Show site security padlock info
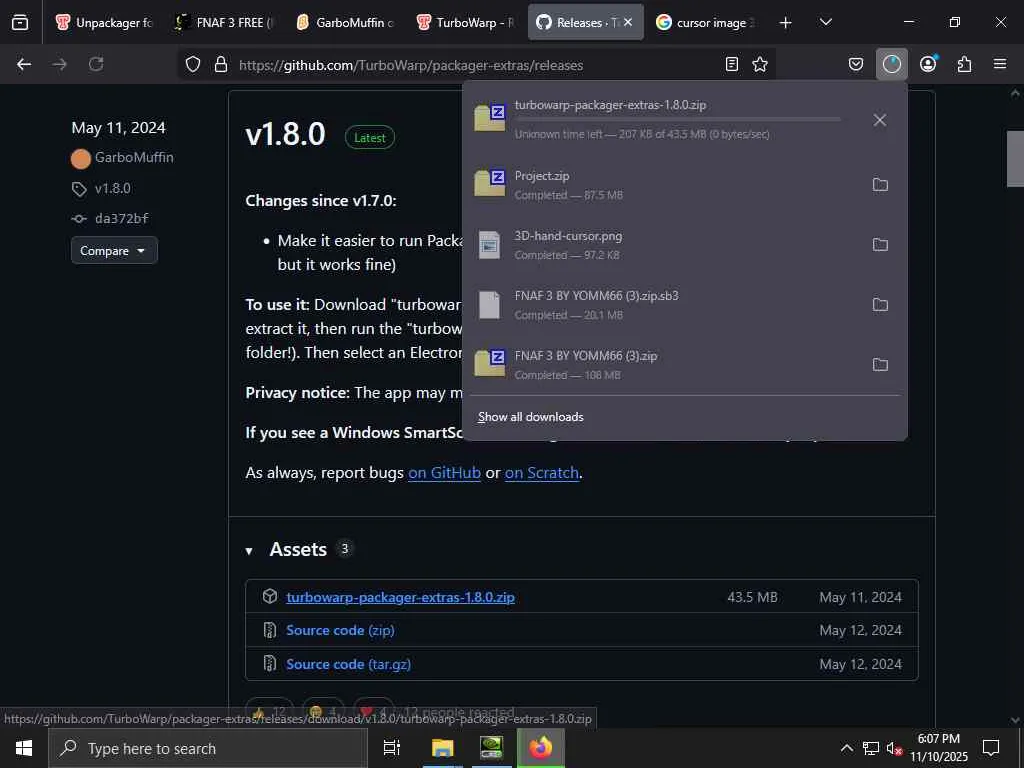This screenshot has width=1024, height=768. (x=221, y=64)
